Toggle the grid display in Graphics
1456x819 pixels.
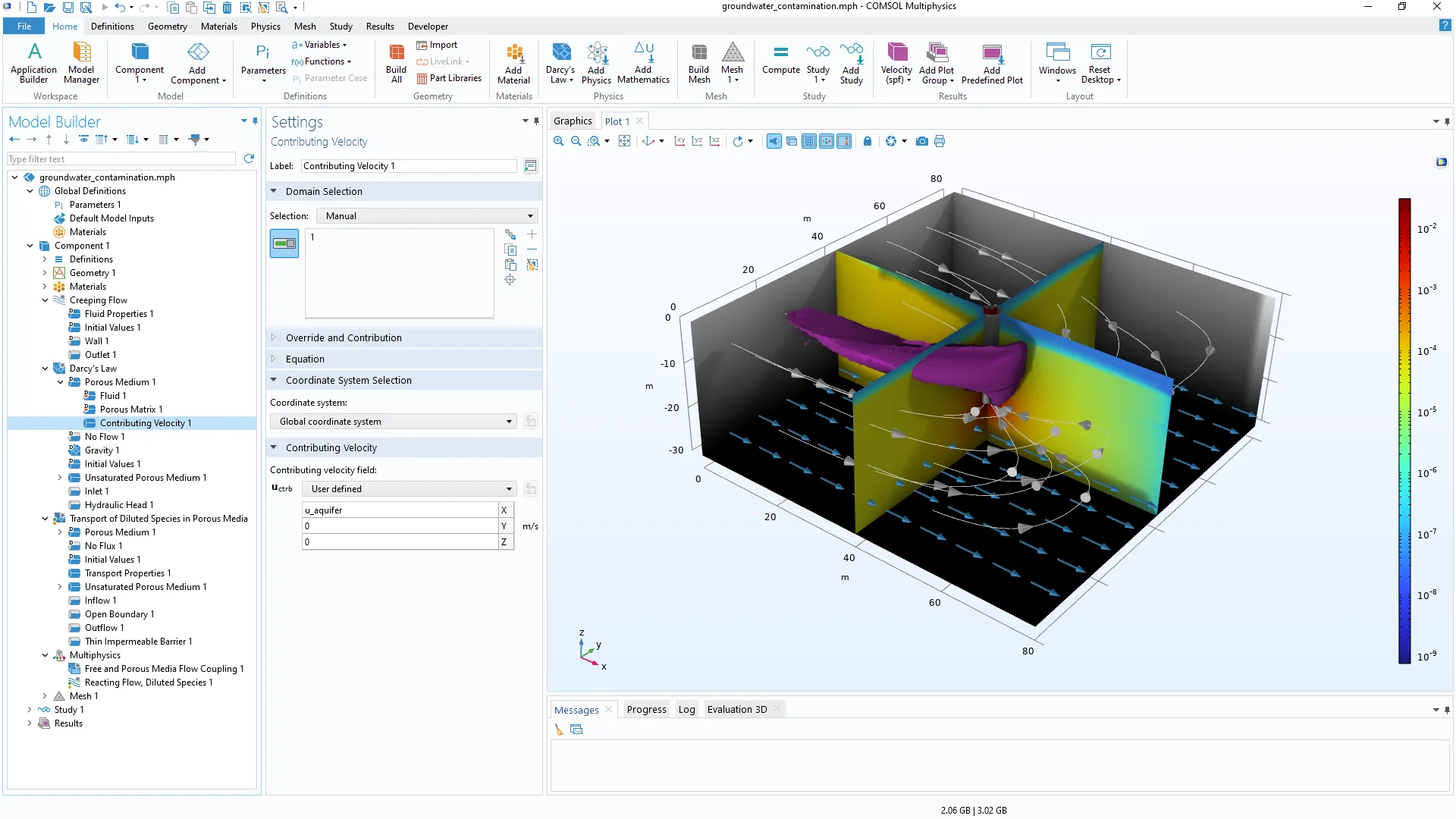click(x=809, y=141)
